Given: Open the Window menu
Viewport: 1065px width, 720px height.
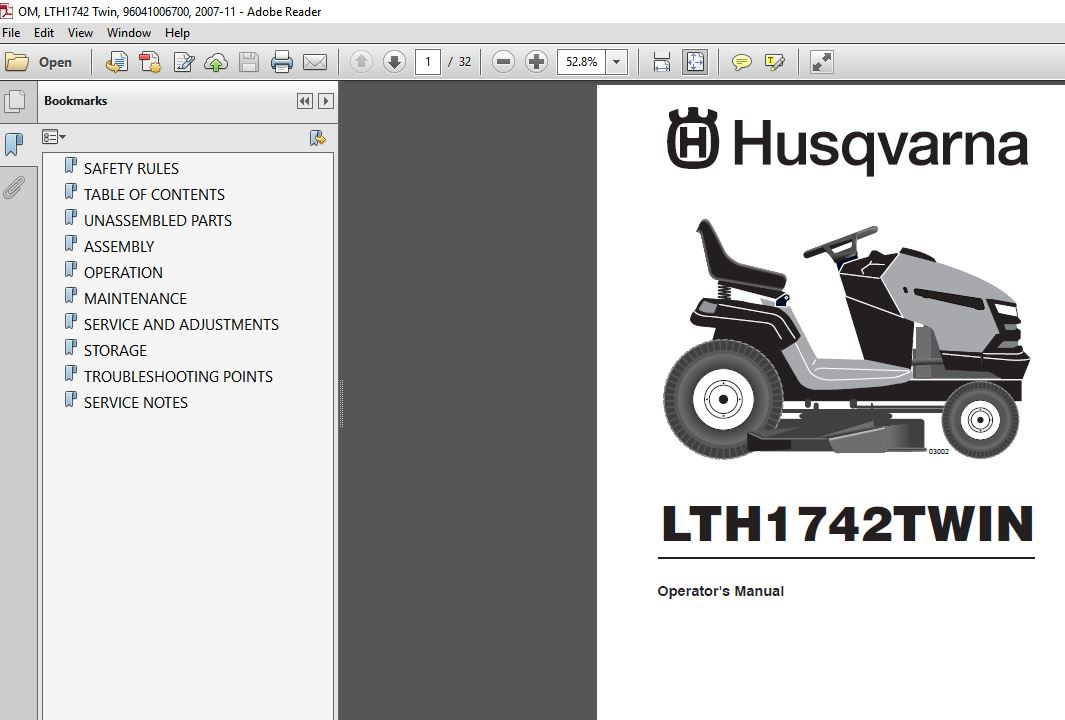Looking at the screenshot, I should pos(128,33).
